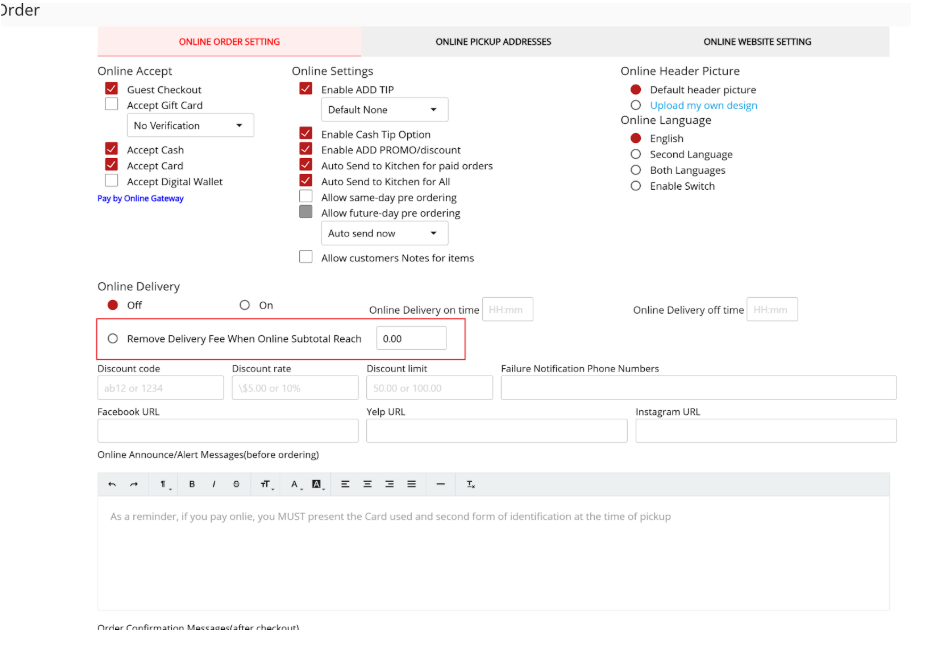Image resolution: width=939 pixels, height=670 pixels.
Task: Enable Accept Digital Wallet checkbox
Action: (111, 181)
